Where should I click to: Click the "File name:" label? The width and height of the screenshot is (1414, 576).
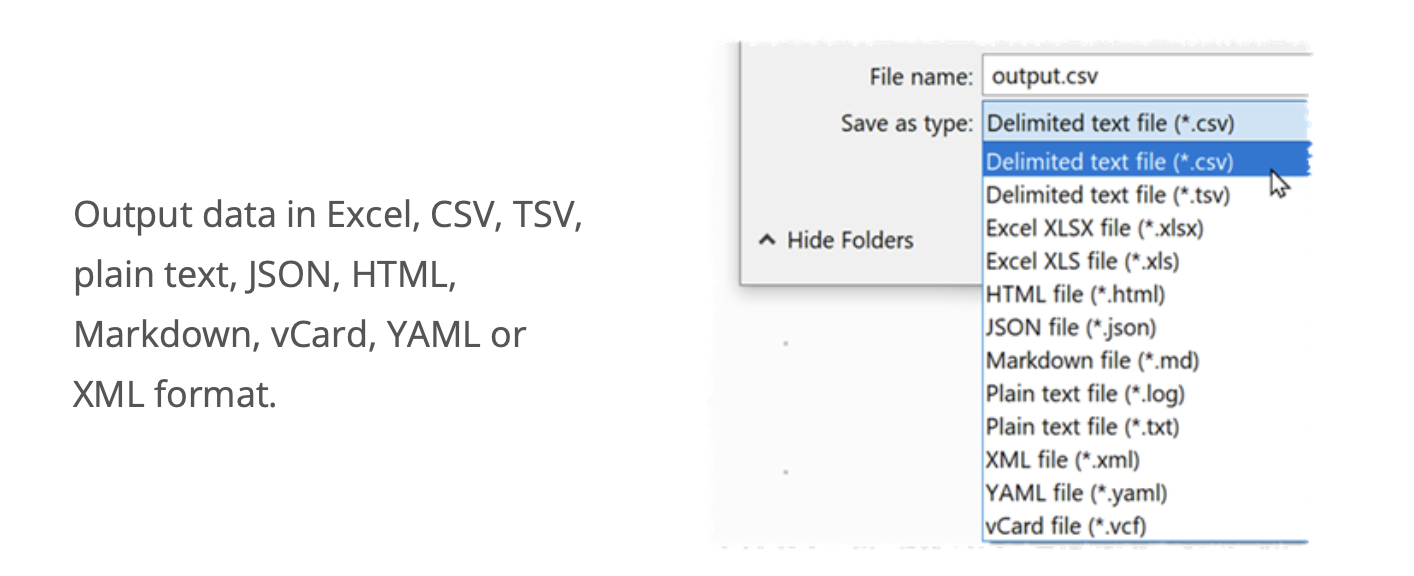coord(921,77)
